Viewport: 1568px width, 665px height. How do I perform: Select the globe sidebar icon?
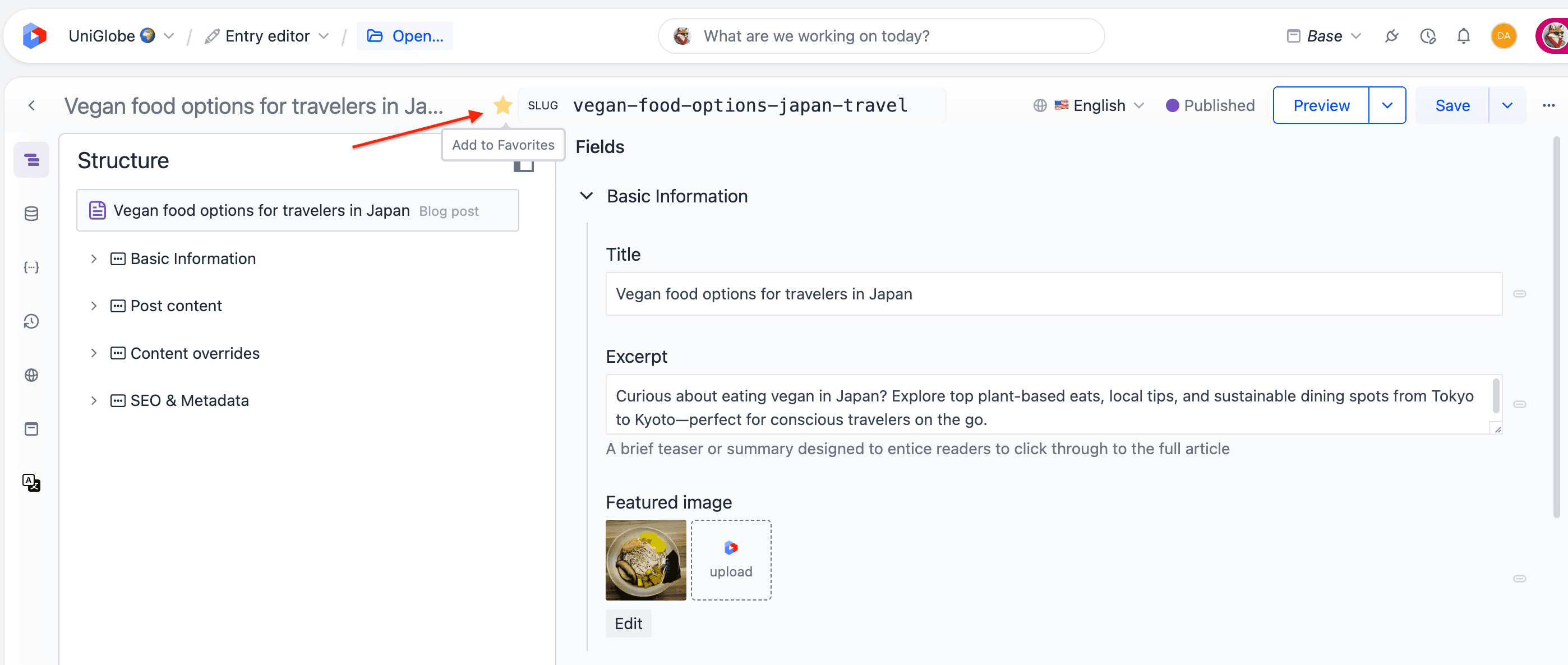tap(31, 375)
